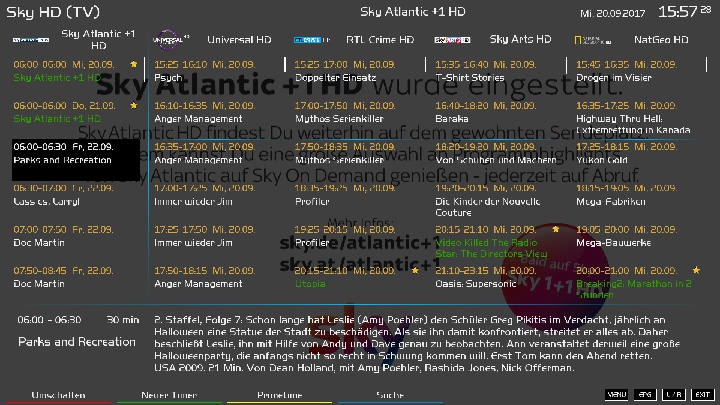Screen dimensions: 720x405
Task: Select the green Utopia 20:15-21:10 entry
Action: [358, 277]
